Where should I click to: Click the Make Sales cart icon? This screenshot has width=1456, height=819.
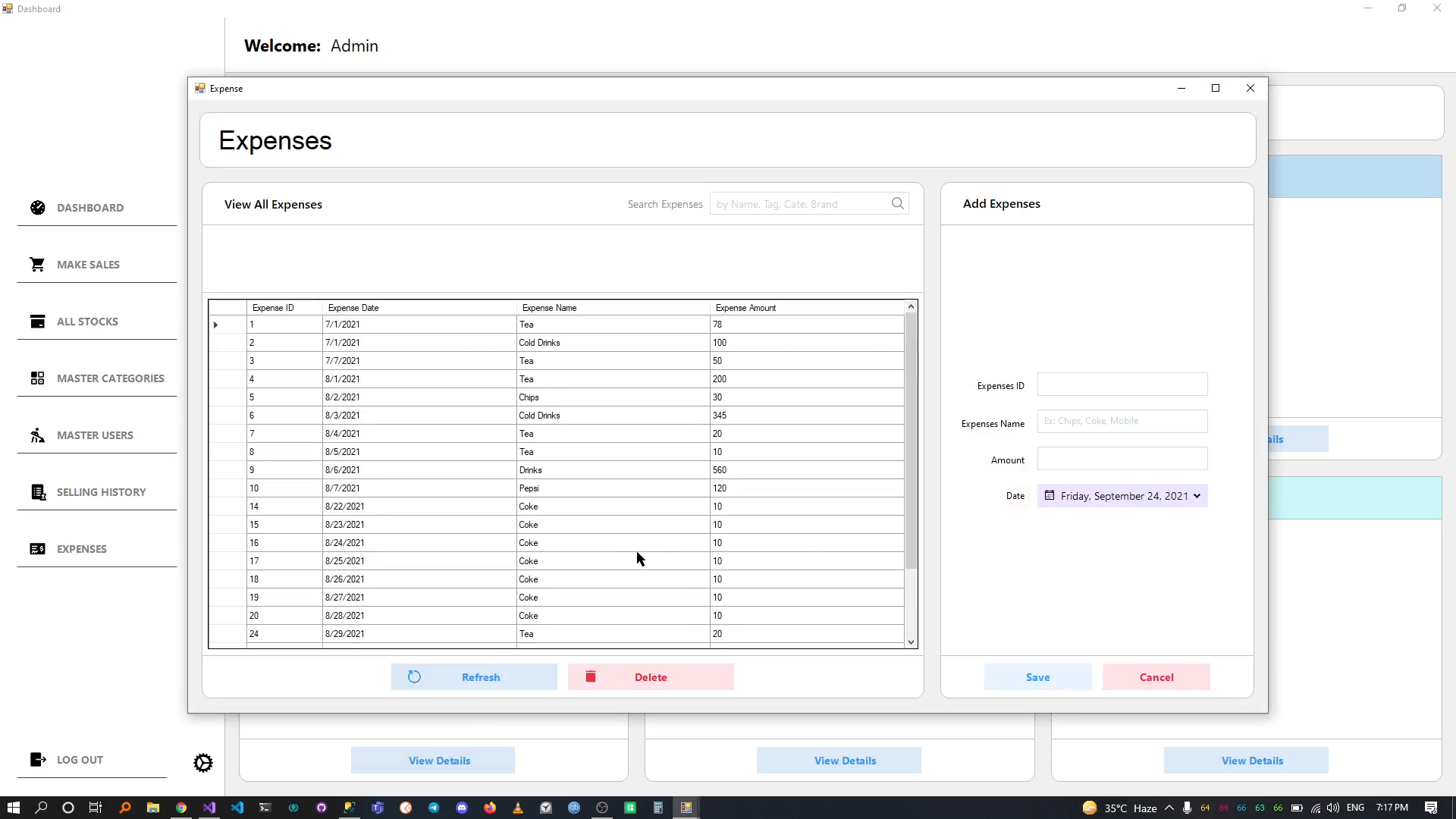37,265
